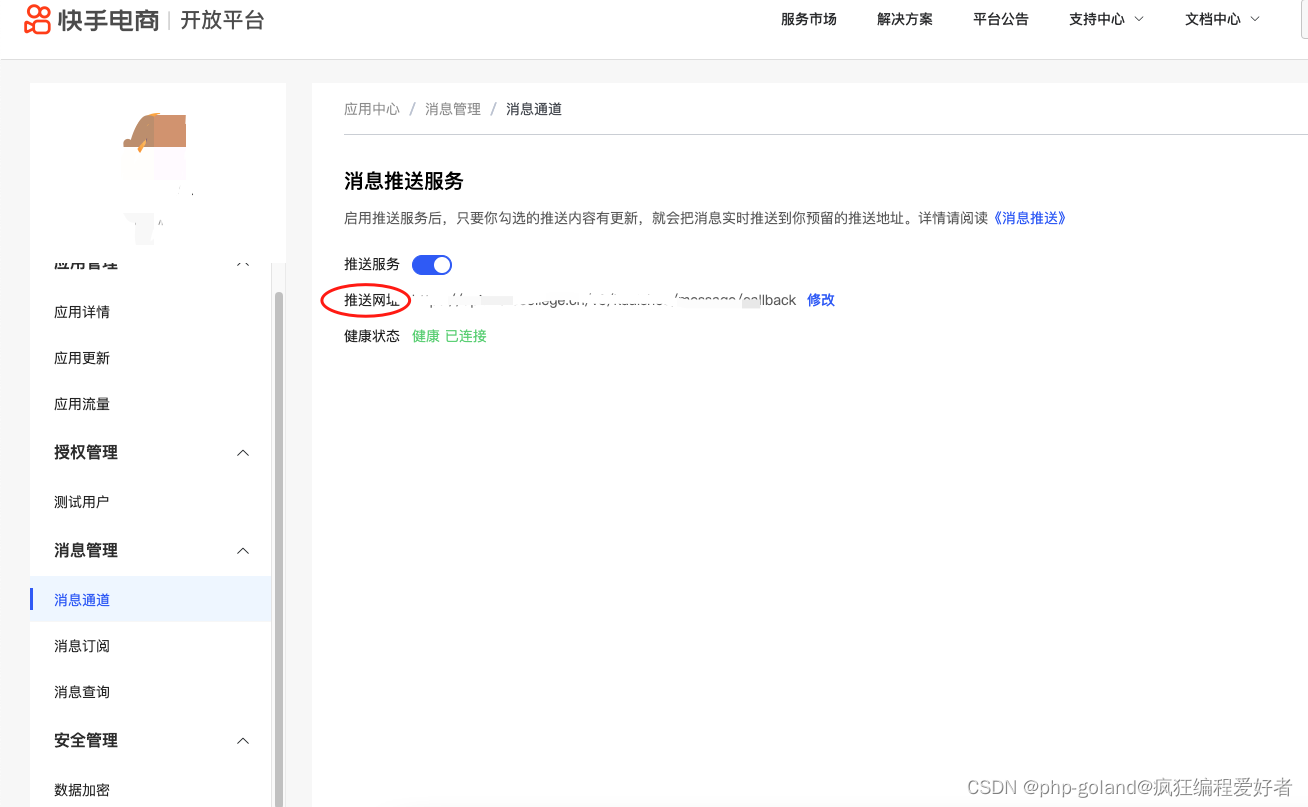Select 消息订阅 in the sidebar
The image size is (1308, 807).
tap(81, 645)
